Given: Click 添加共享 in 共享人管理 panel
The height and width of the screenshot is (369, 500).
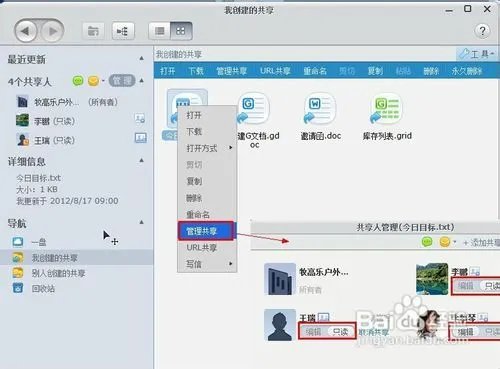Looking at the screenshot, I should click(x=482, y=243).
